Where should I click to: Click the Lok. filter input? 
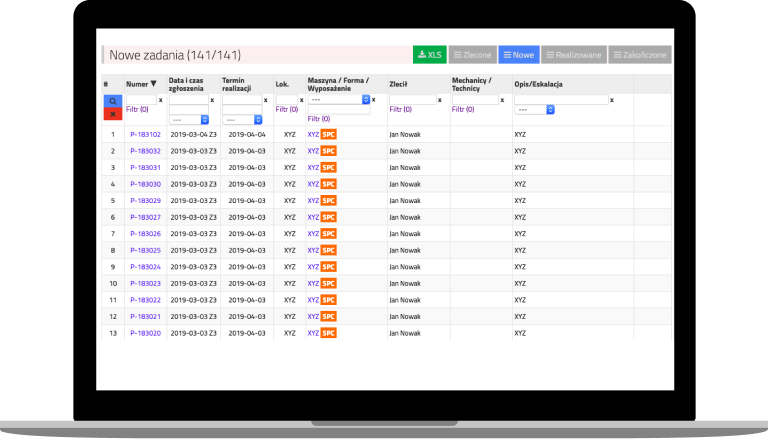click(287, 100)
